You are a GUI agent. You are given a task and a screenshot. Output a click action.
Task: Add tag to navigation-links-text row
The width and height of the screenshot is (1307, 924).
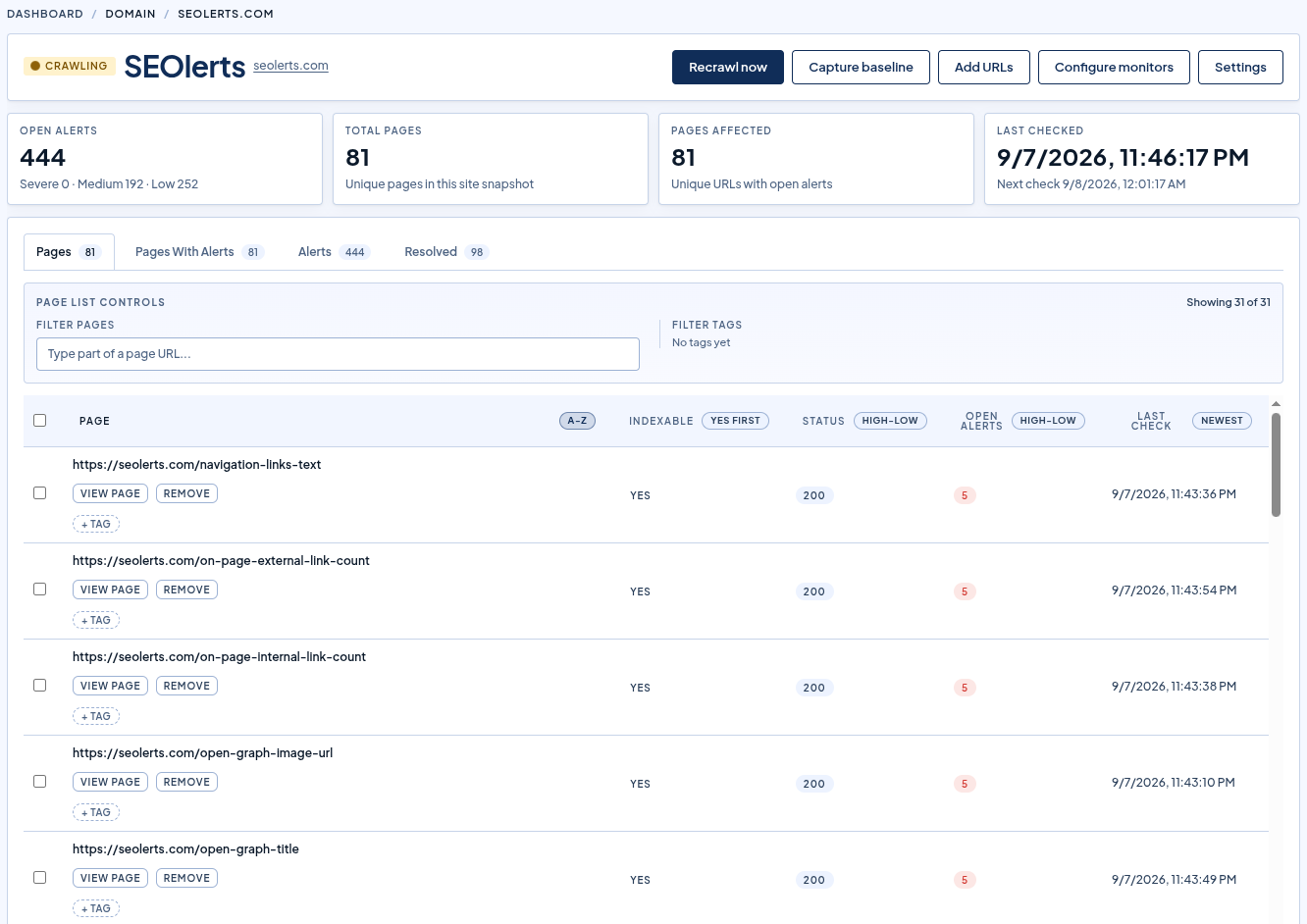pyautogui.click(x=96, y=524)
